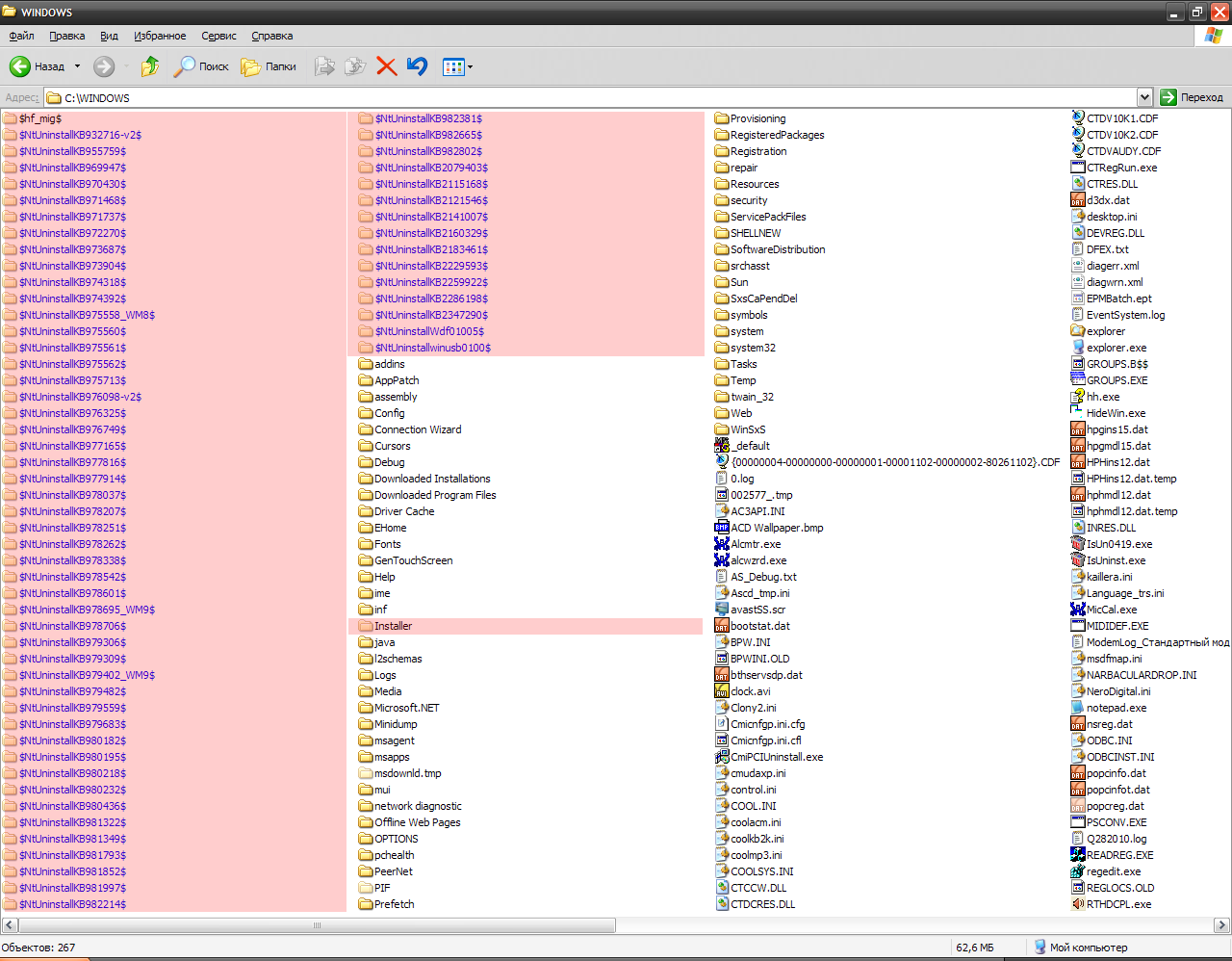The width and height of the screenshot is (1232, 961).
Task: Open the Файл menu
Action: 21,36
